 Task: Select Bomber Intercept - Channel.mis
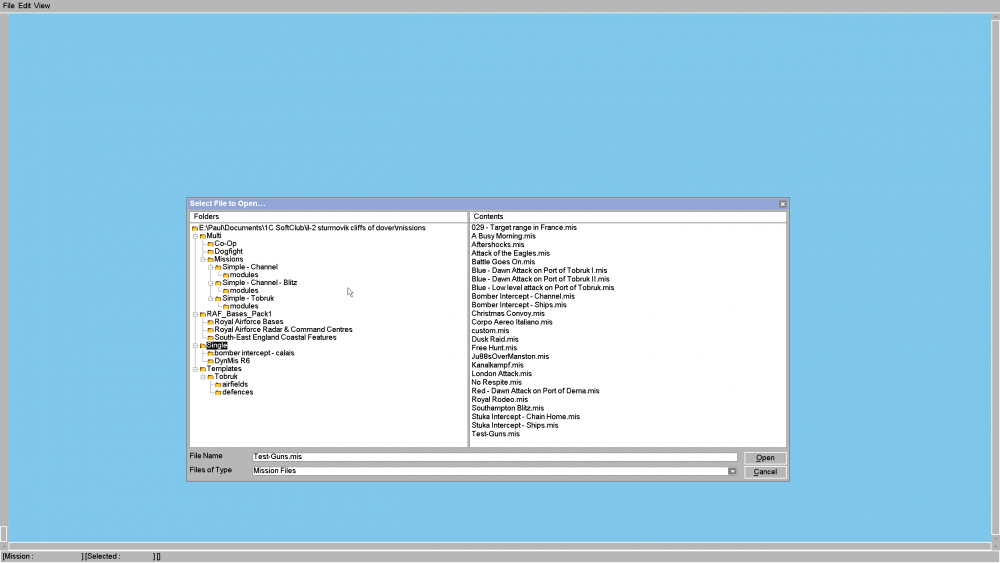pos(523,296)
